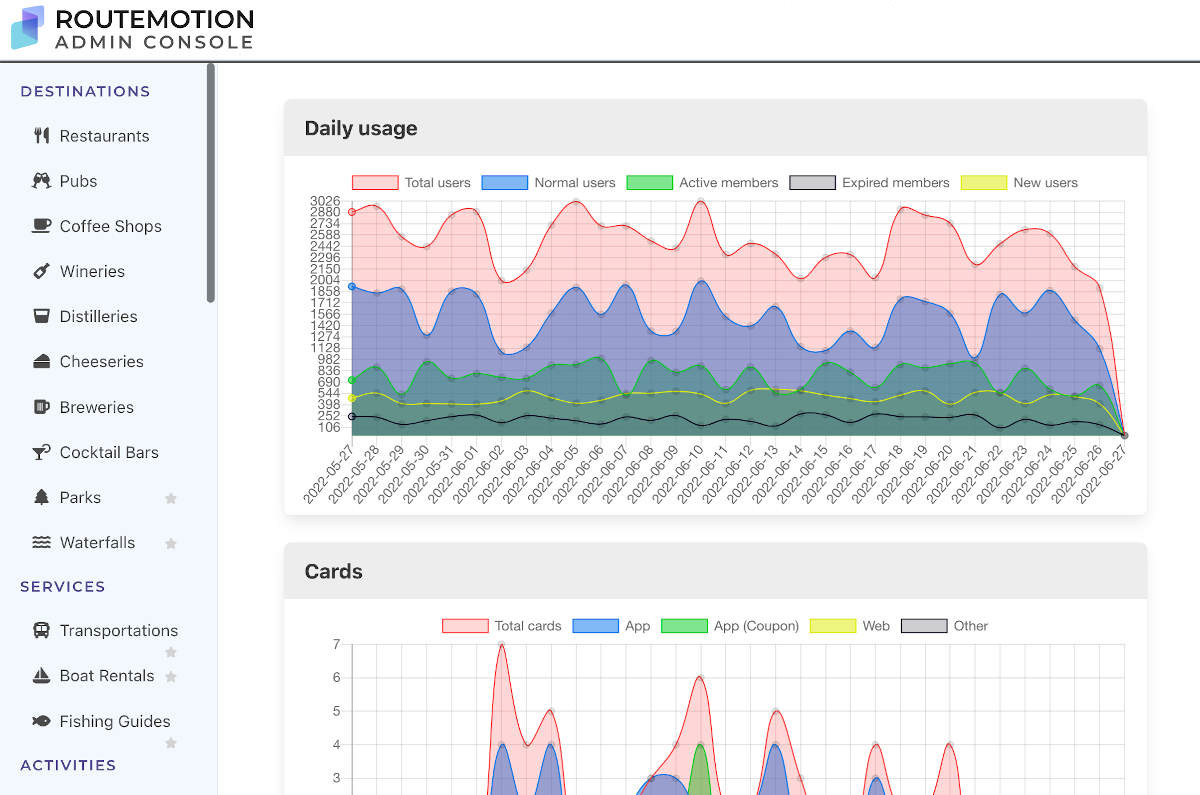
Task: Open Coffee Shops via its mug icon
Action: [41, 226]
